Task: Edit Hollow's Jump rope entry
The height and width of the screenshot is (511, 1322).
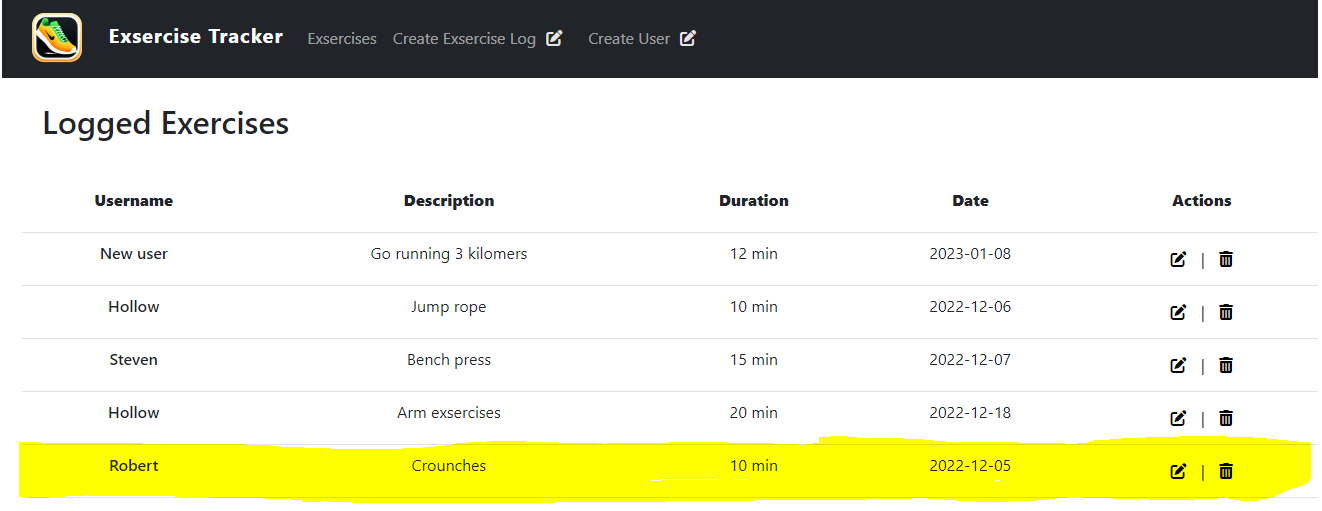Action: 1178,312
